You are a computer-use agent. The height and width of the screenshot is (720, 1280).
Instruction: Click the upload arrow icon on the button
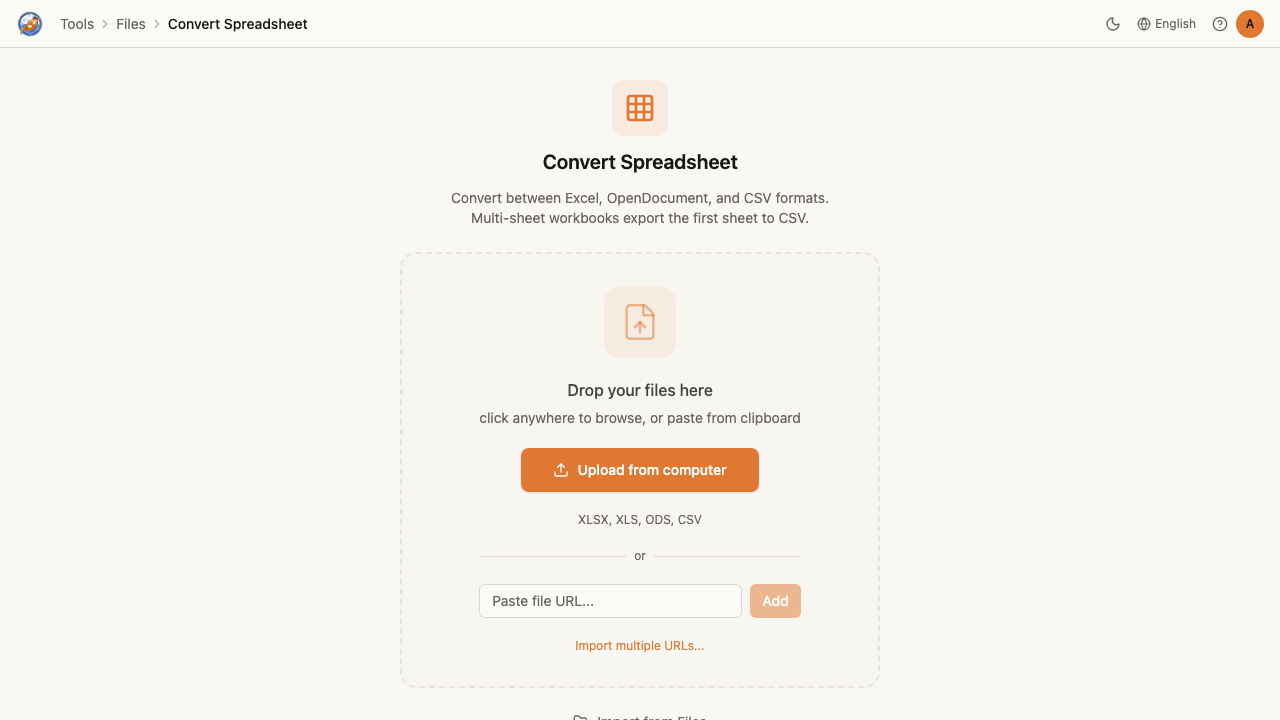tap(561, 470)
